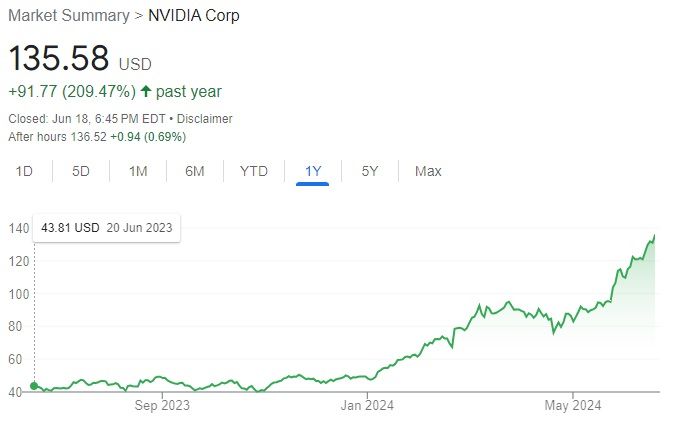Show the 1M price history
Screen dimensions: 678x426
[x=138, y=171]
